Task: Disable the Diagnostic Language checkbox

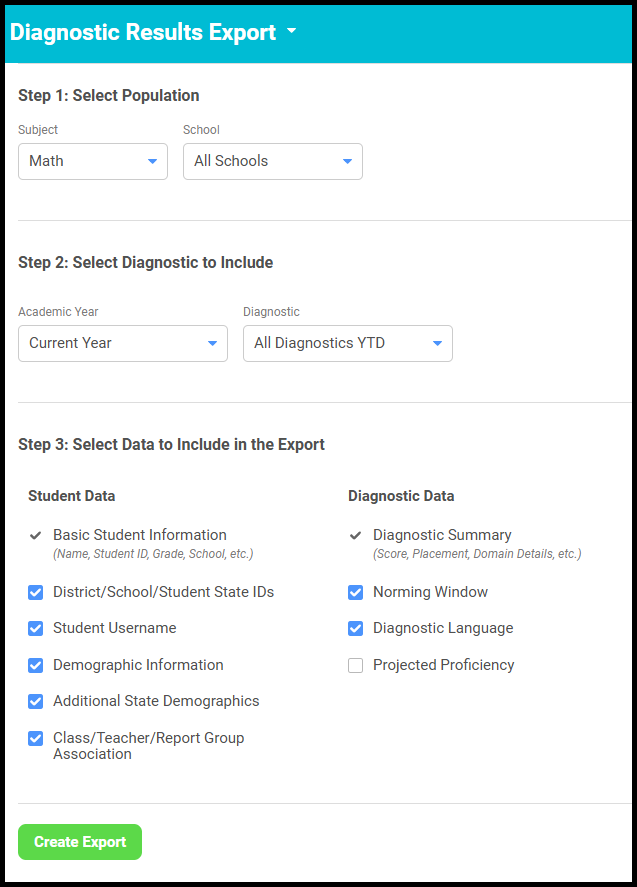Action: (355, 629)
